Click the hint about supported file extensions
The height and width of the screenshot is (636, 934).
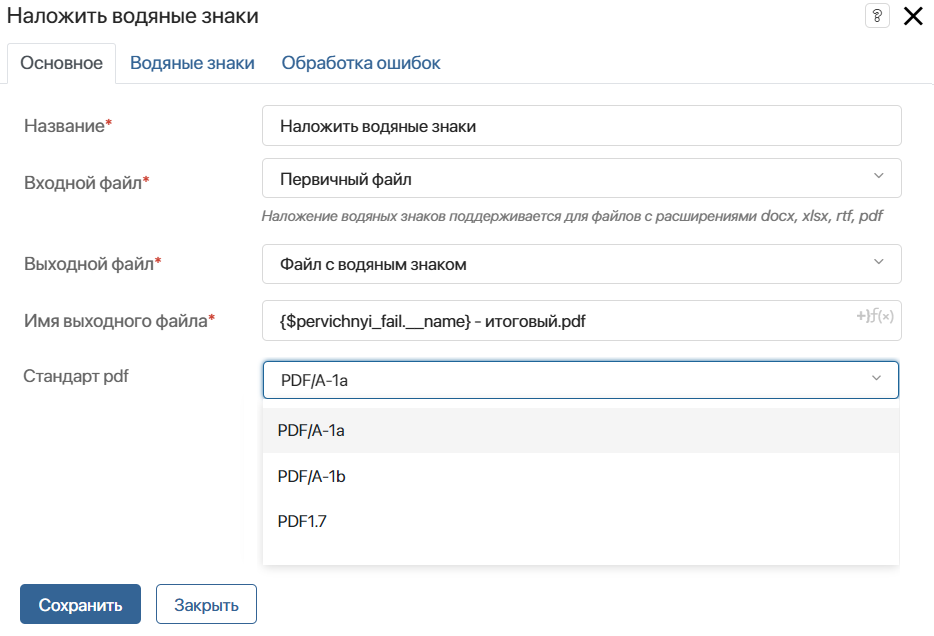572,216
